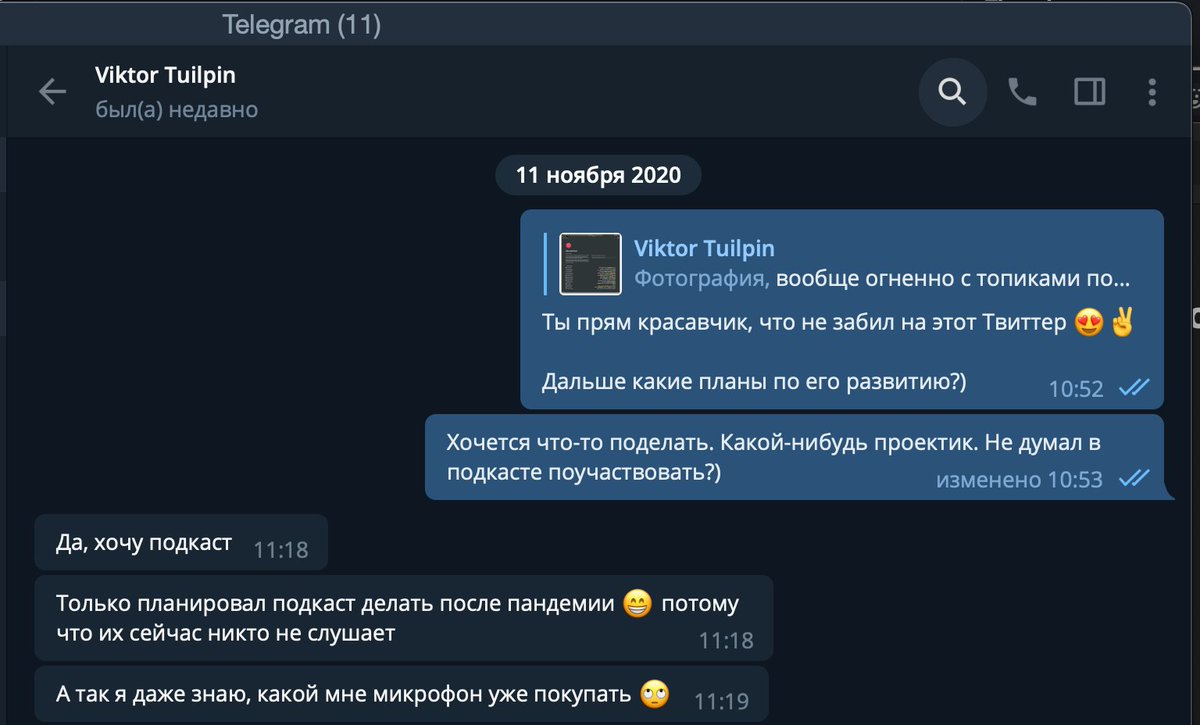This screenshot has height=725, width=1200.
Task: Click the quoted photo thumbnail in reply
Action: [x=590, y=263]
